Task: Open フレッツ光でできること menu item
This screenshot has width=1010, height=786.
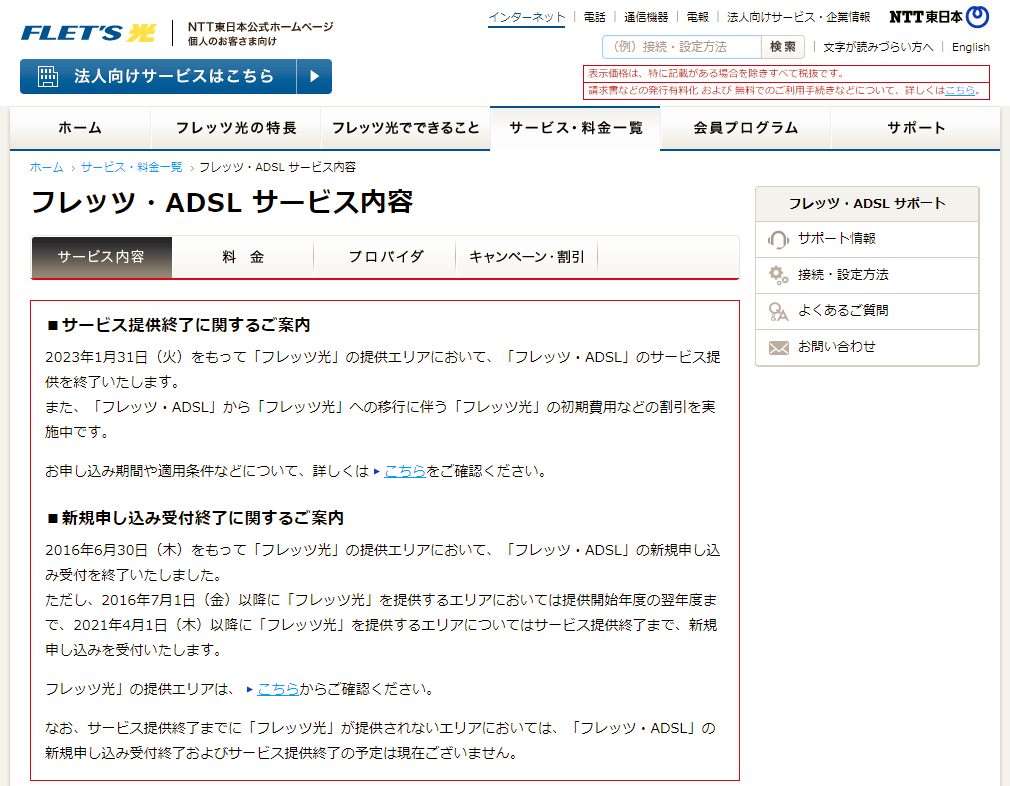Action: [x=405, y=128]
